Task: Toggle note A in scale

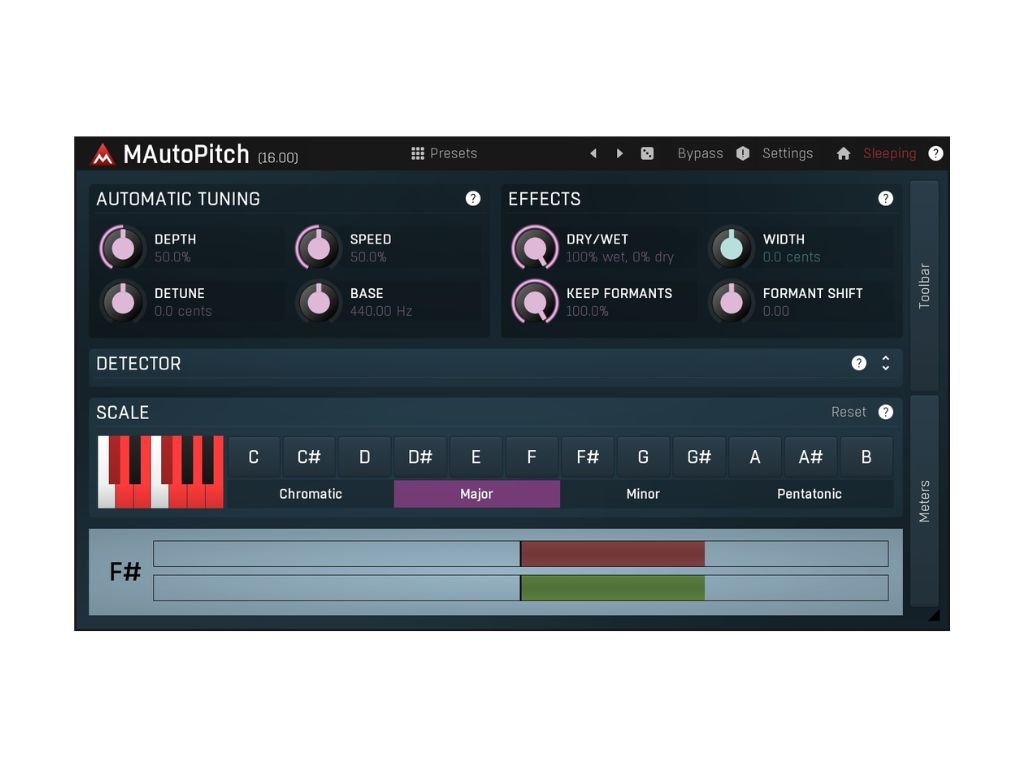Action: click(x=755, y=457)
